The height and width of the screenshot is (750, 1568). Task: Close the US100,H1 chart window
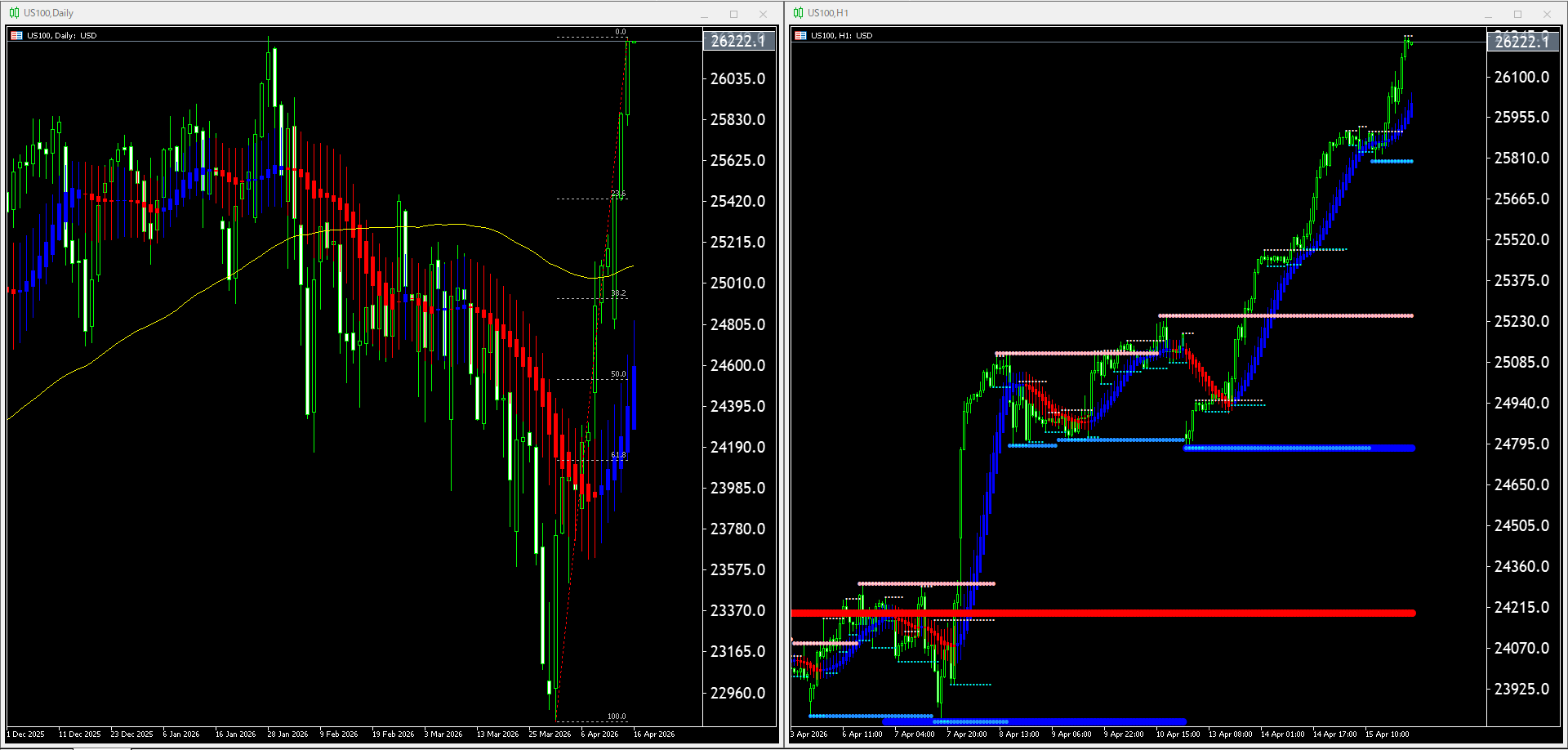coord(1547,14)
